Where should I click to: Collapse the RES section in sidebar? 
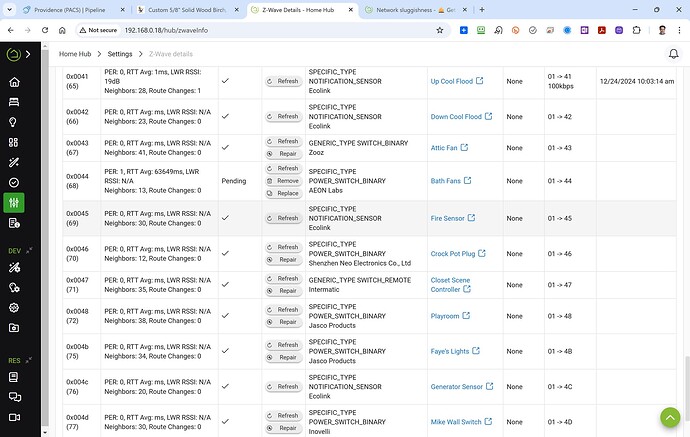pos(29,360)
